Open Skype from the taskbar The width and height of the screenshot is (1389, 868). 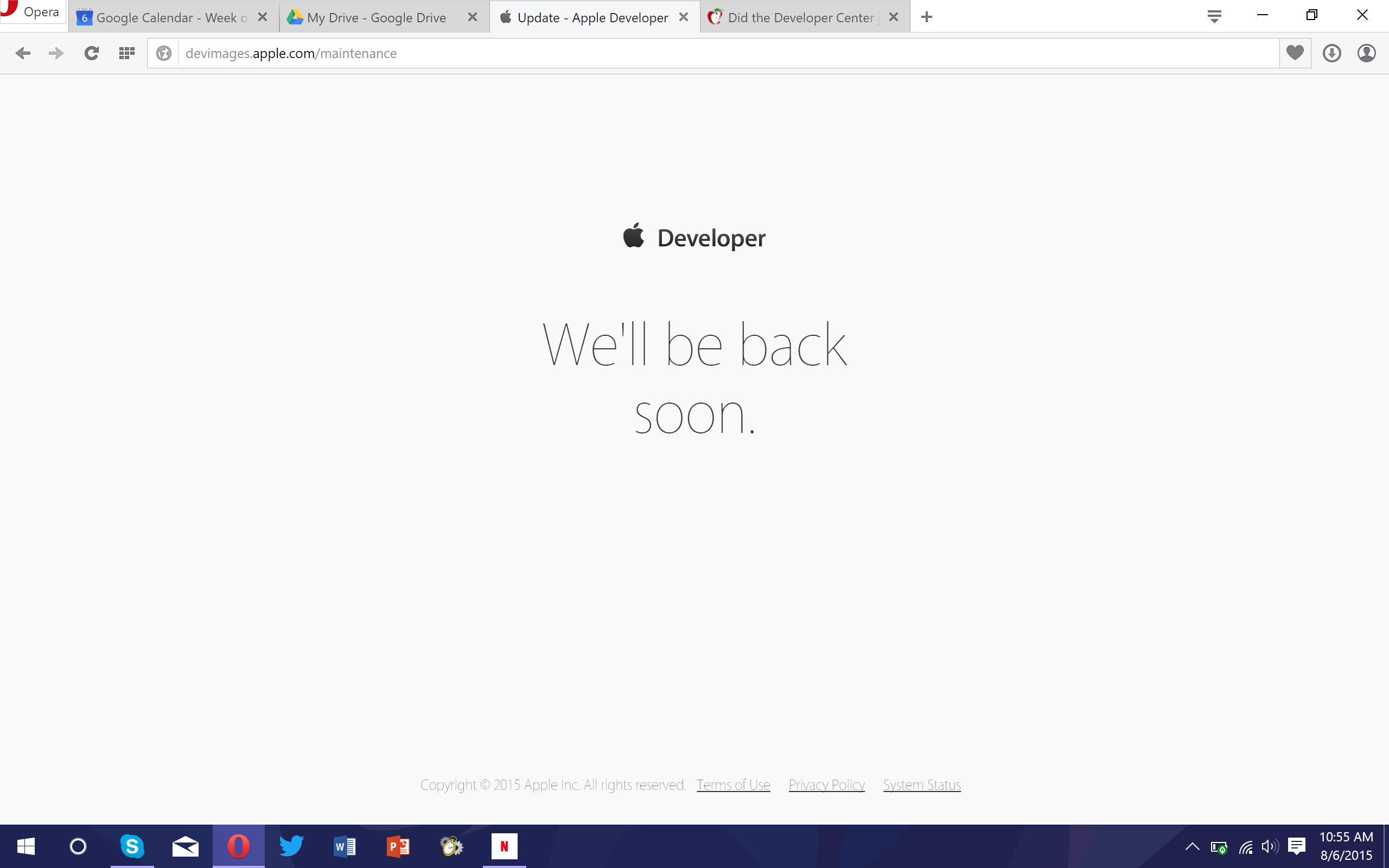coord(132,846)
